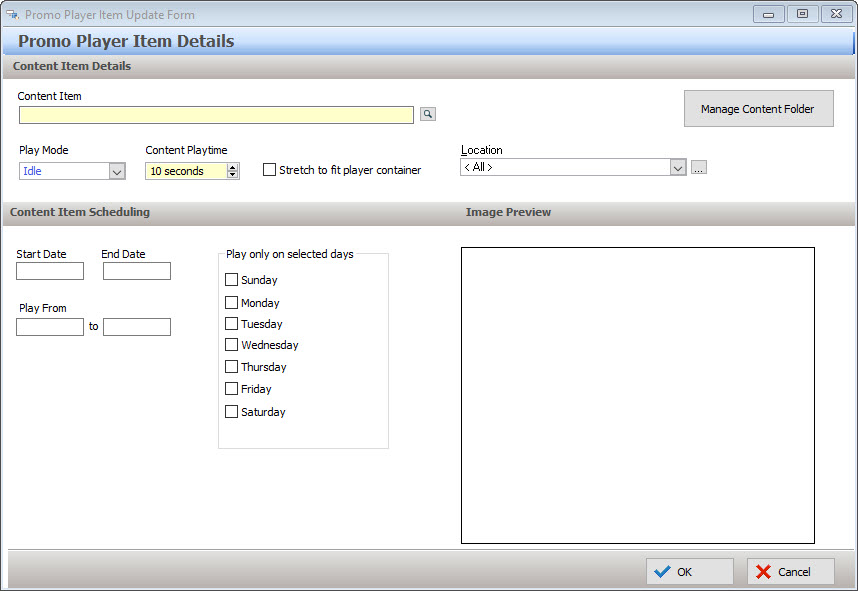Click the Content Item search magnifier icon

(x=428, y=115)
